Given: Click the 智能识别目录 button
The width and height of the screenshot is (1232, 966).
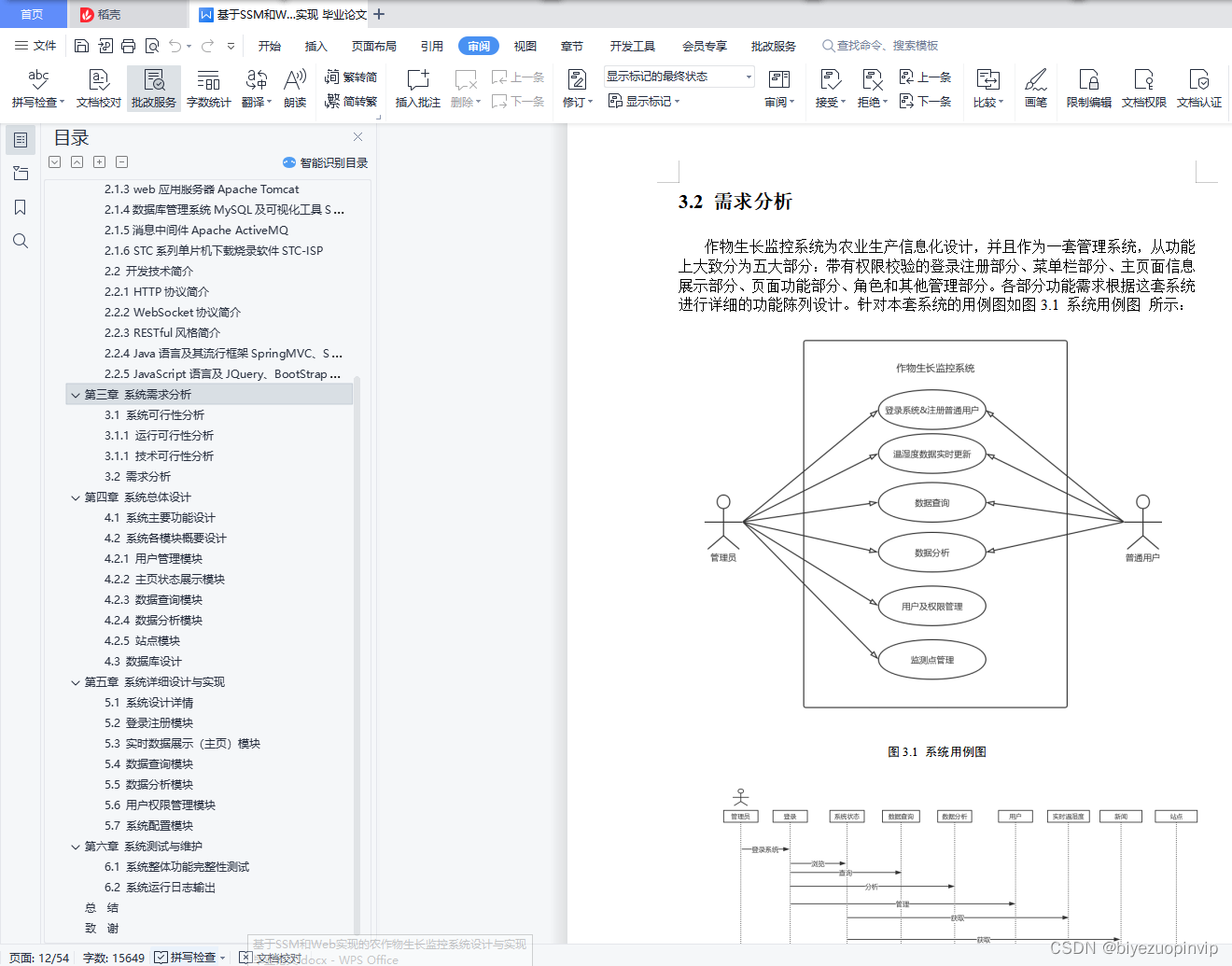Looking at the screenshot, I should point(327,161).
